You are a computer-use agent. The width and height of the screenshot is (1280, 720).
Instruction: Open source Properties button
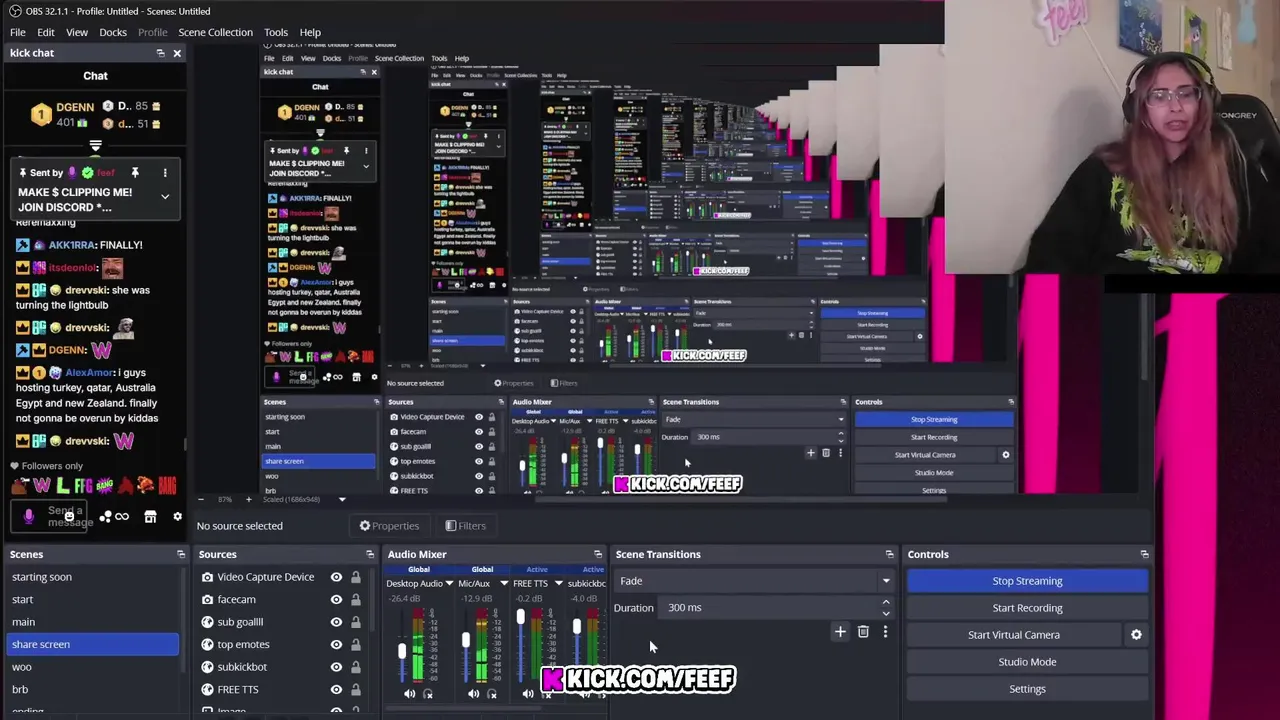pyautogui.click(x=389, y=526)
